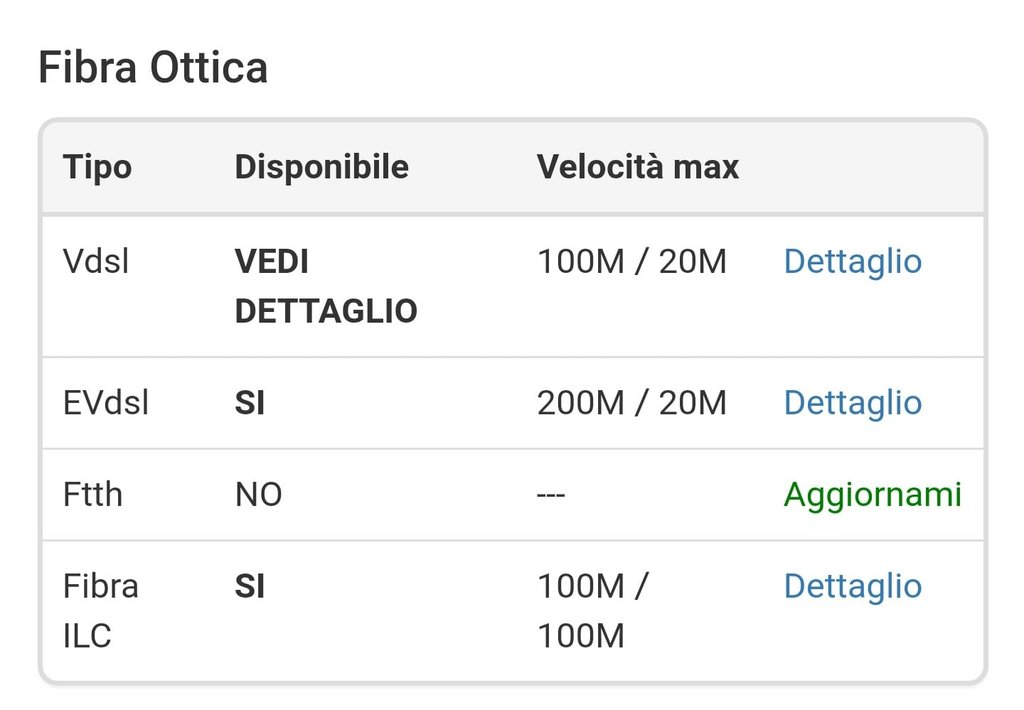This screenshot has width=1024, height=710.
Task: Select the Vdsl type cell
Action: (96, 262)
